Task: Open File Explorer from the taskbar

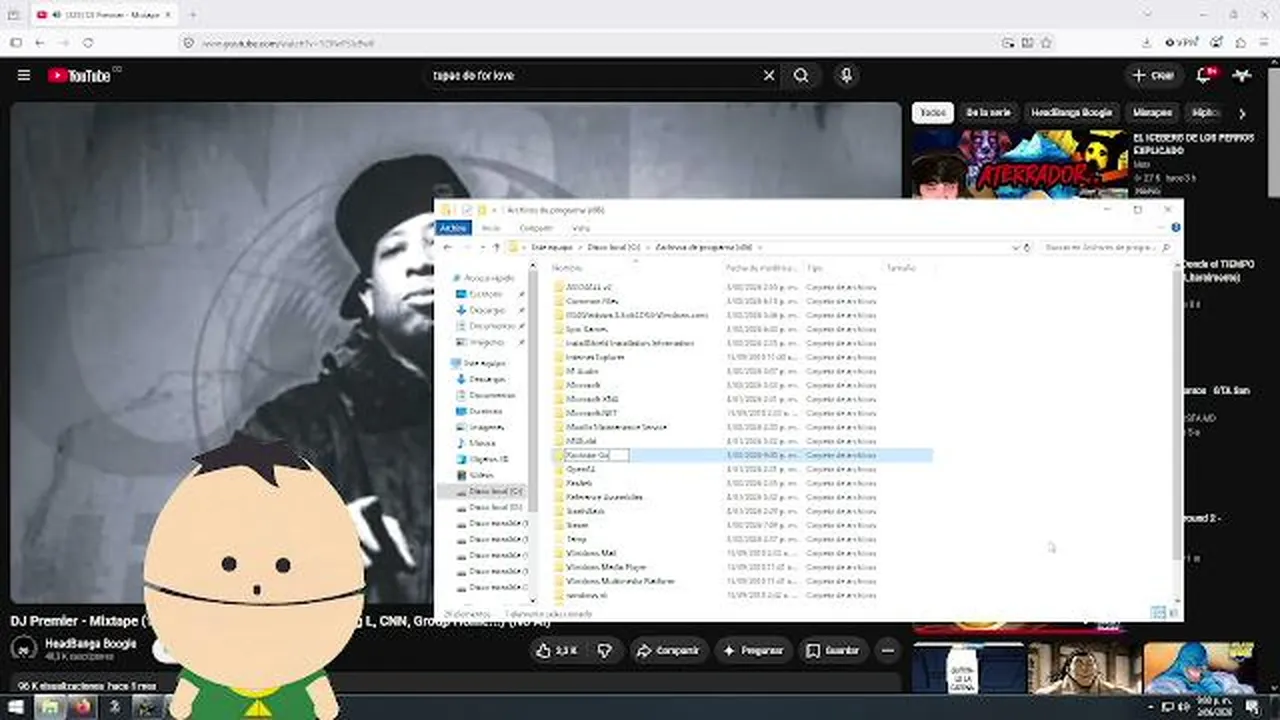Action: point(49,707)
